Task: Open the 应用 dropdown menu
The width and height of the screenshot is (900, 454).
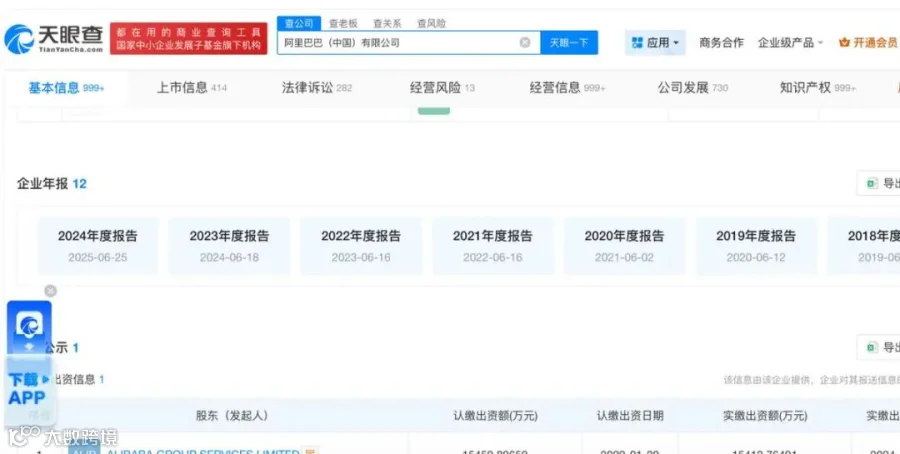Action: click(x=655, y=42)
